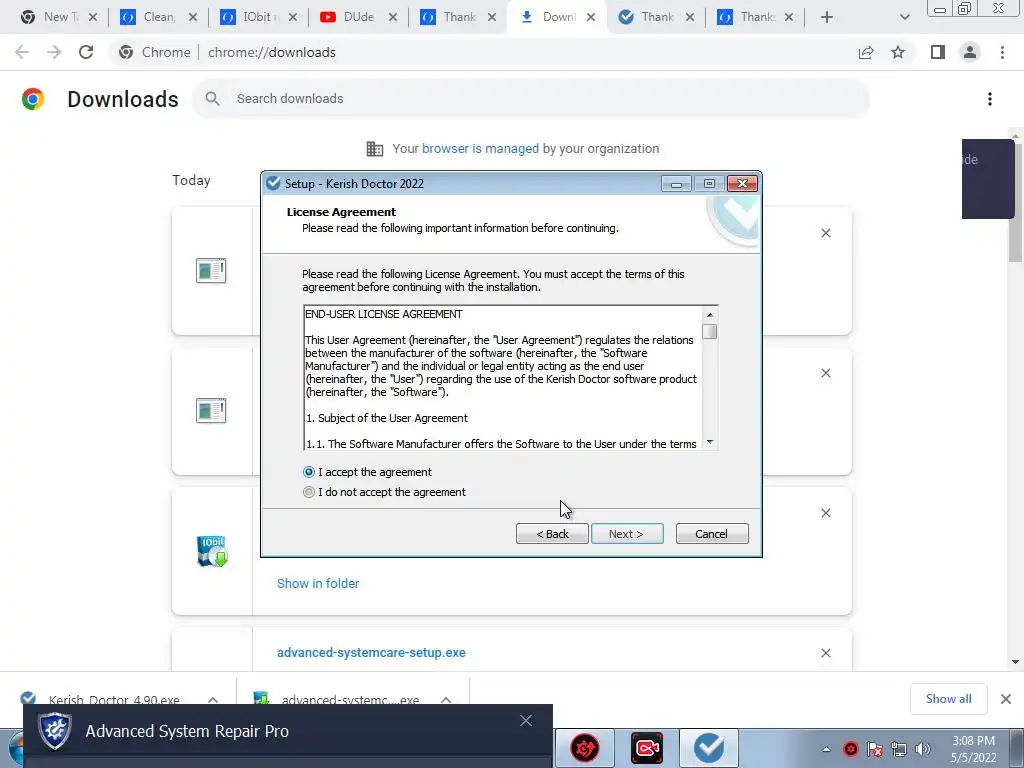Click the license agreement scrollbar thumb

click(x=710, y=332)
